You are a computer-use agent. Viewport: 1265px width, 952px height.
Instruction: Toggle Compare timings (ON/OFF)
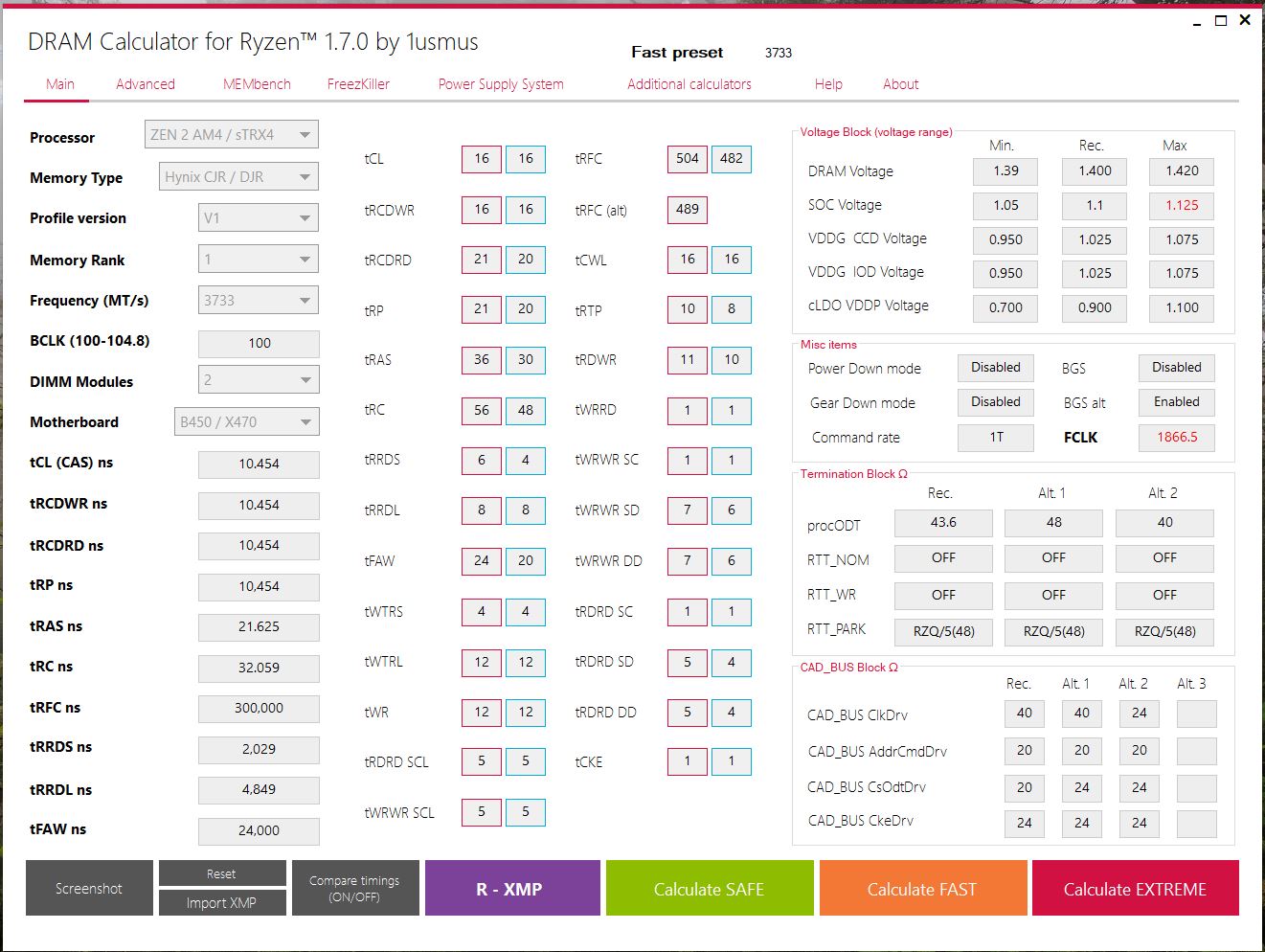pyautogui.click(x=355, y=888)
